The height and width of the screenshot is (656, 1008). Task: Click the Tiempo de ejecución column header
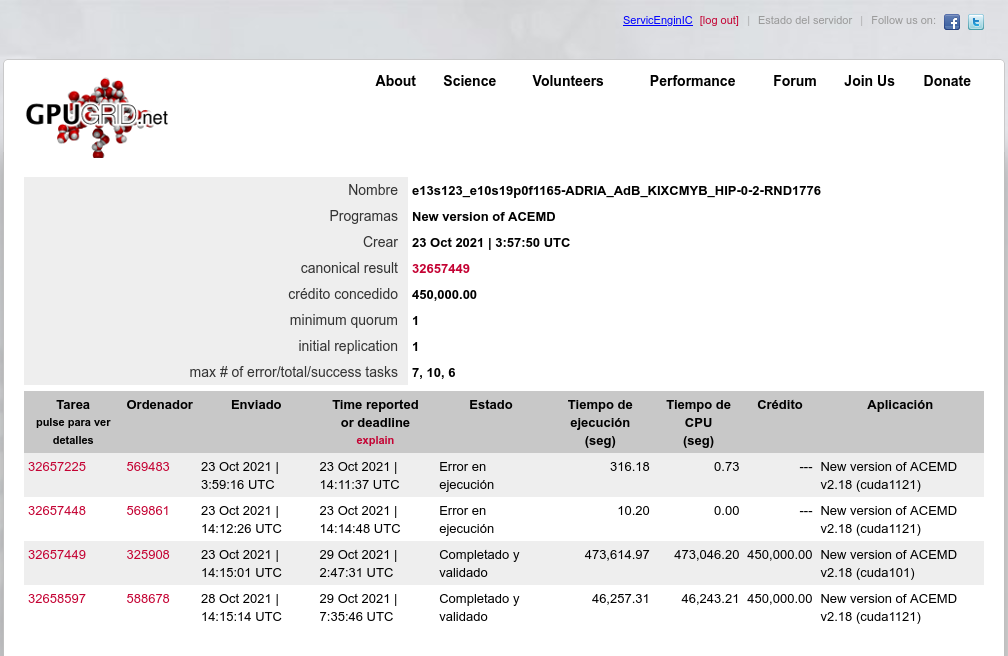tap(600, 423)
